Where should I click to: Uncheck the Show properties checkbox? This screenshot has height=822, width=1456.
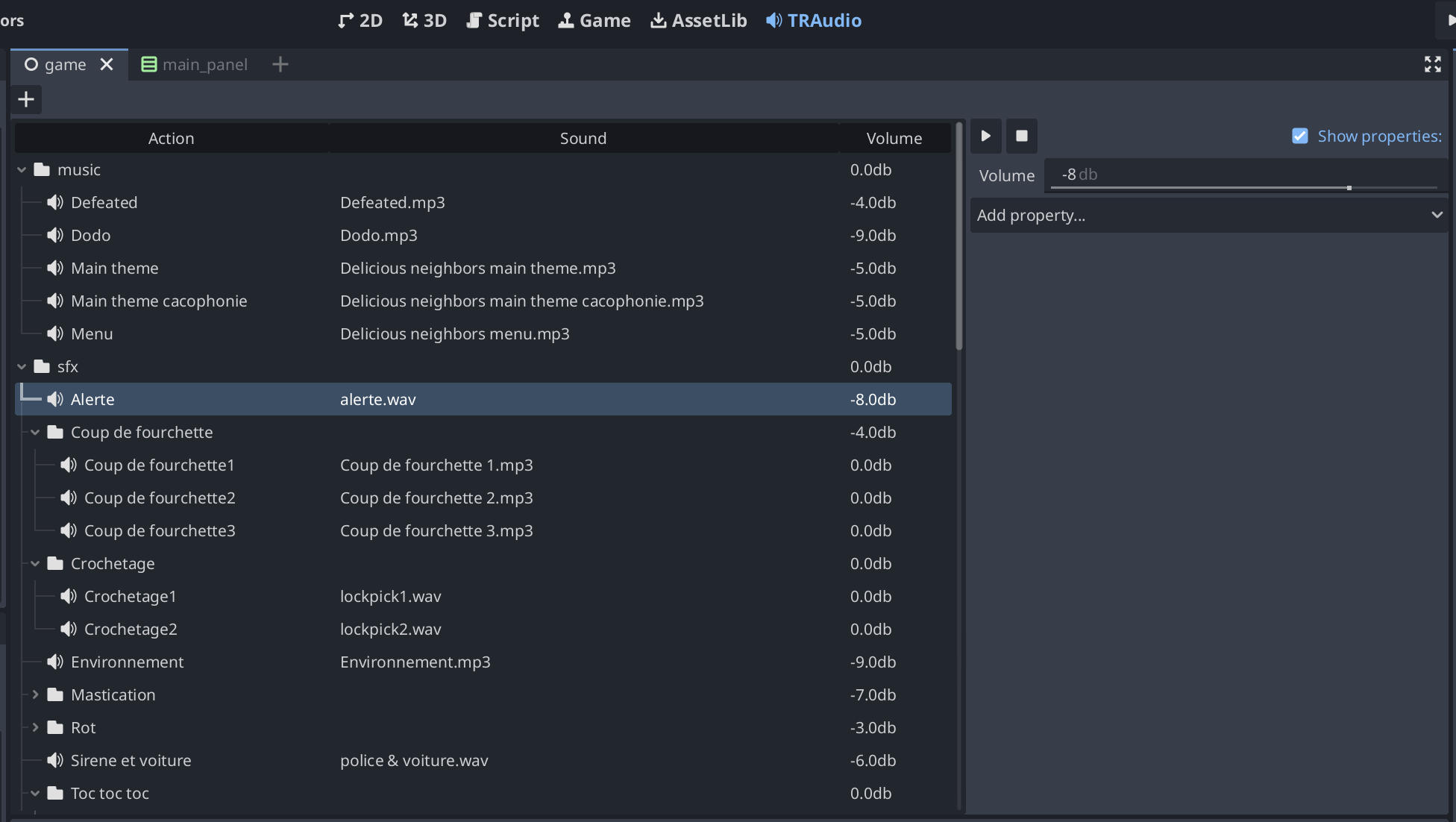[1300, 136]
